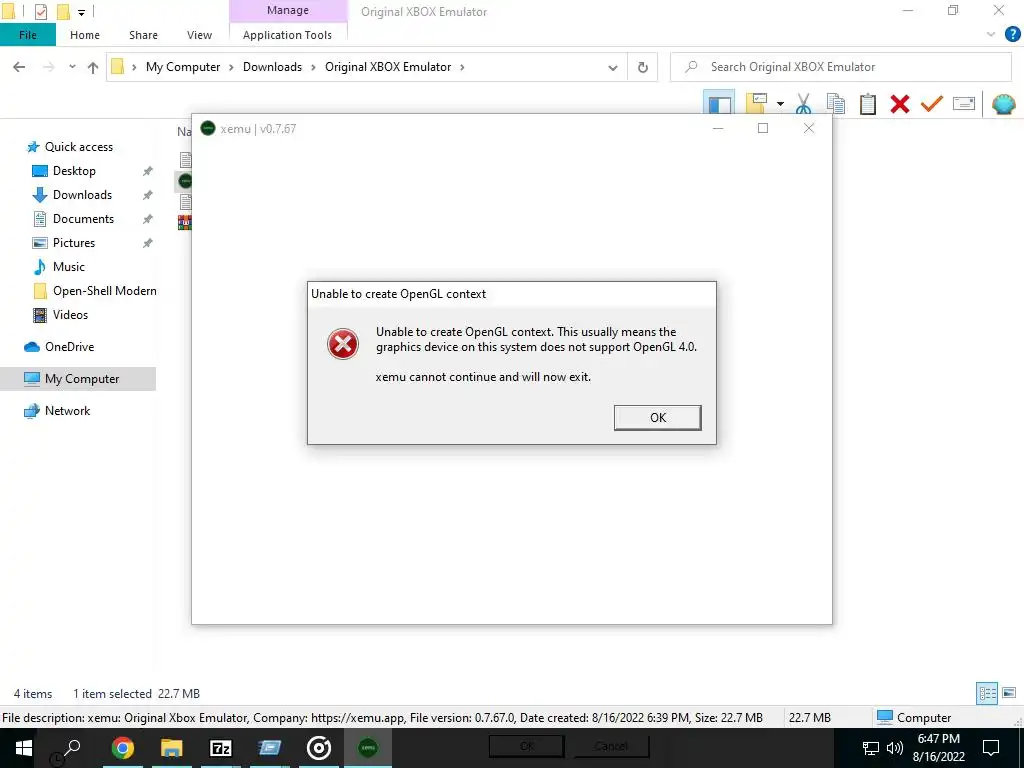Open the Windows Start button
The height and width of the screenshot is (768, 1024).
pos(24,748)
